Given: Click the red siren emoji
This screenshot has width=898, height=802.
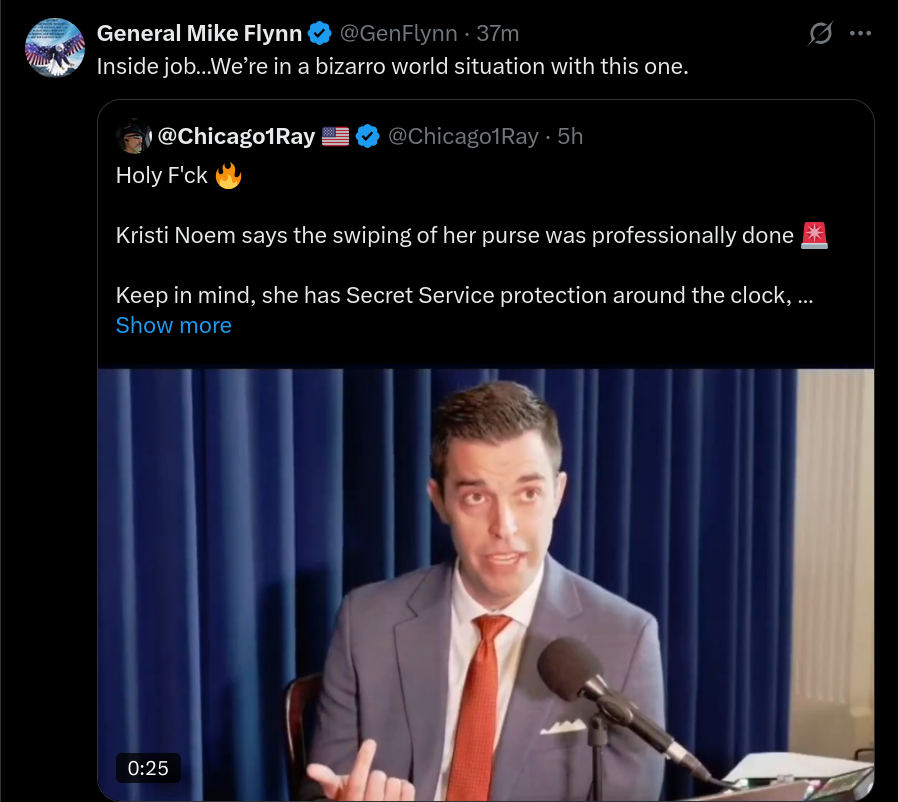Looking at the screenshot, I should pos(814,235).
